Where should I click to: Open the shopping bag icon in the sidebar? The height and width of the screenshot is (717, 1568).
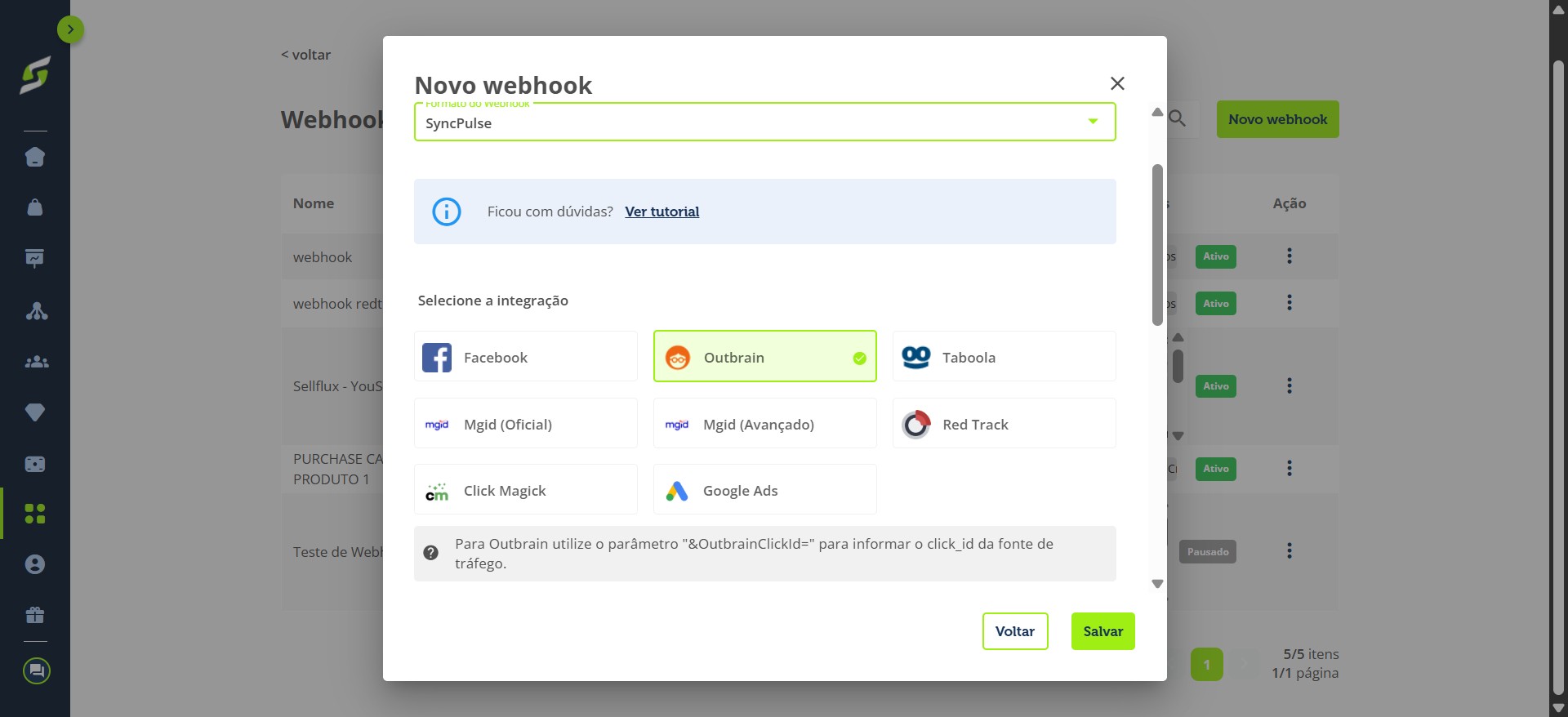tap(35, 207)
